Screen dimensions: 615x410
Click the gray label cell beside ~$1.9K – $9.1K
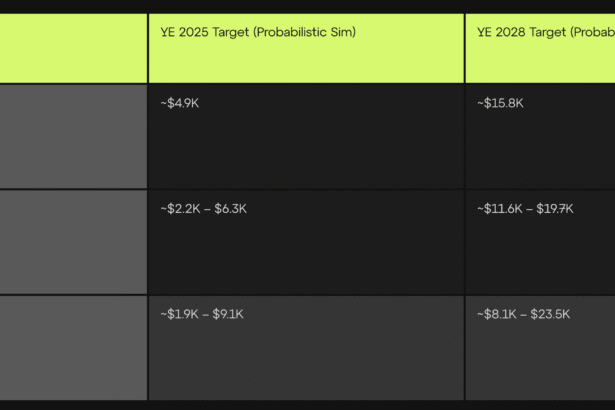(73, 347)
